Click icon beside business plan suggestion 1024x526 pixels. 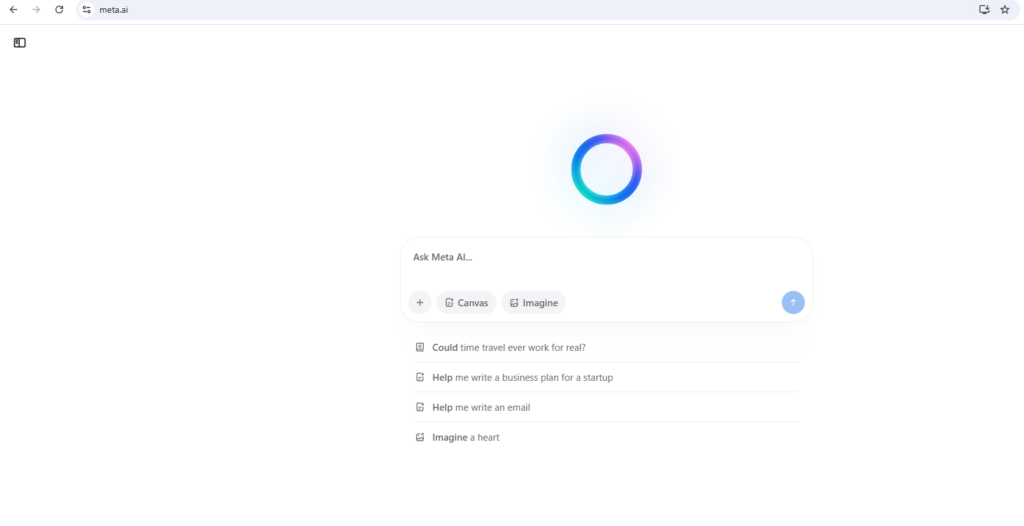point(420,378)
